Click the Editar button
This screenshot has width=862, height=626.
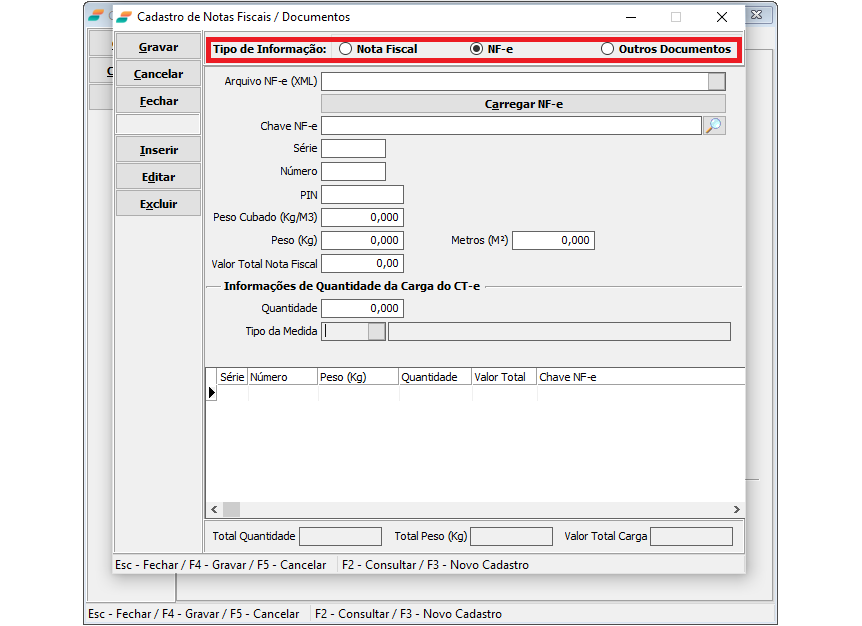click(158, 177)
